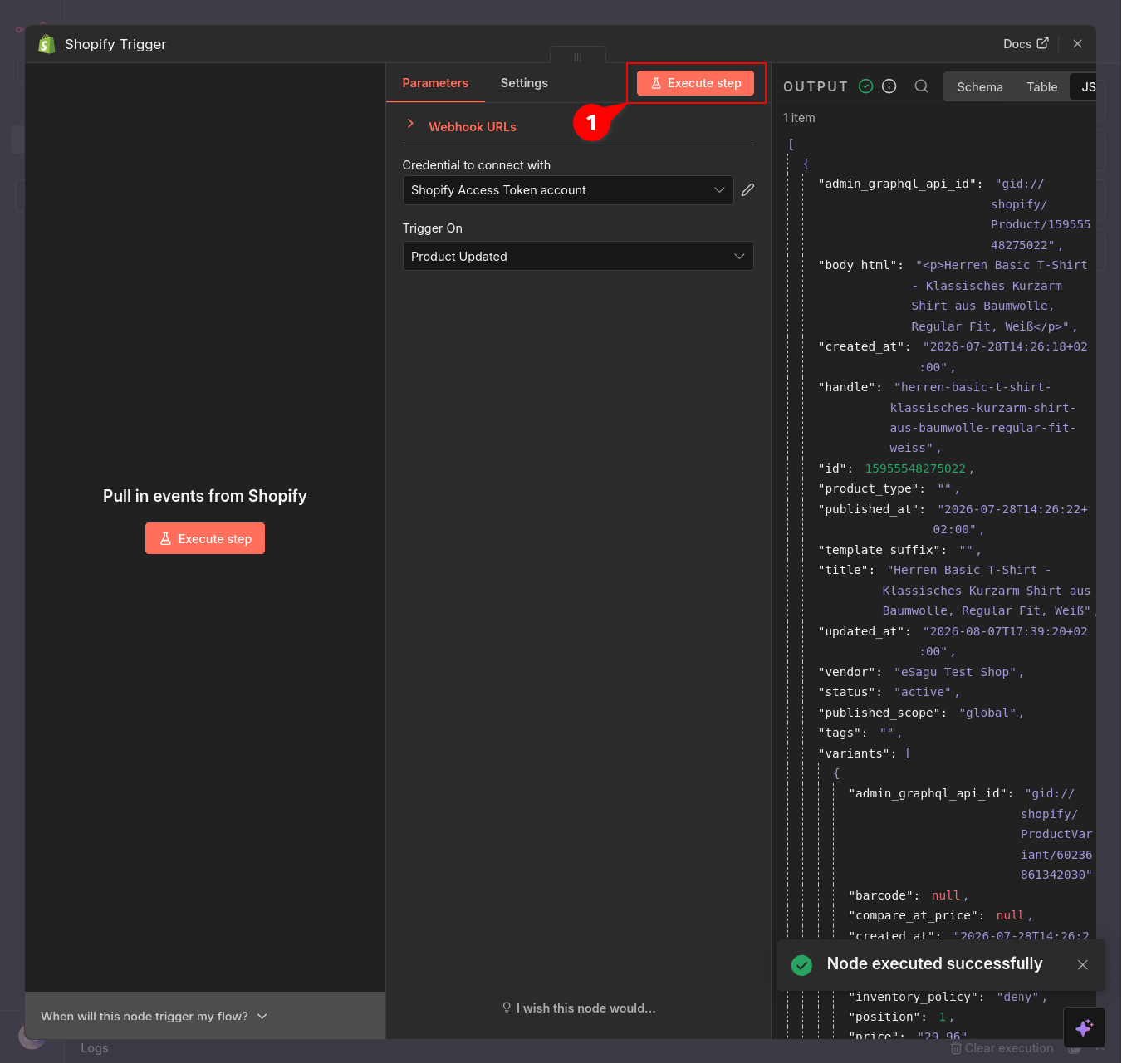Click the top Execute step button
This screenshot has height=1064, width=1122.
click(695, 83)
